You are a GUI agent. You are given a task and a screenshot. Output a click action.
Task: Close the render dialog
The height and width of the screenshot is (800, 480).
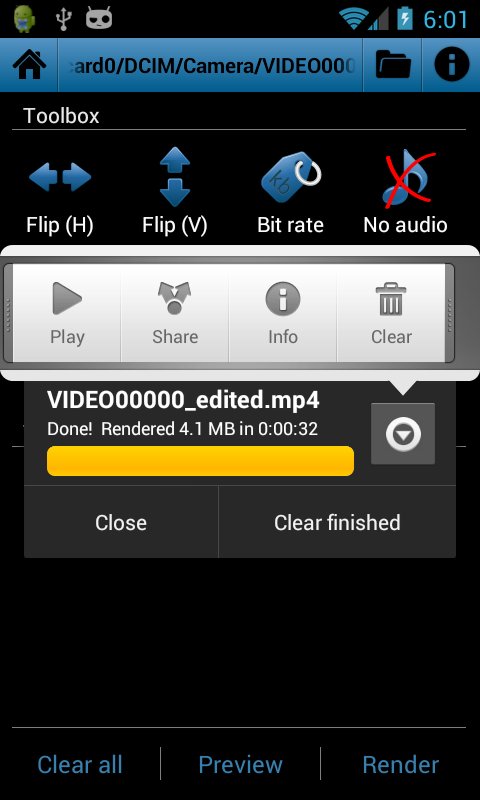click(121, 522)
